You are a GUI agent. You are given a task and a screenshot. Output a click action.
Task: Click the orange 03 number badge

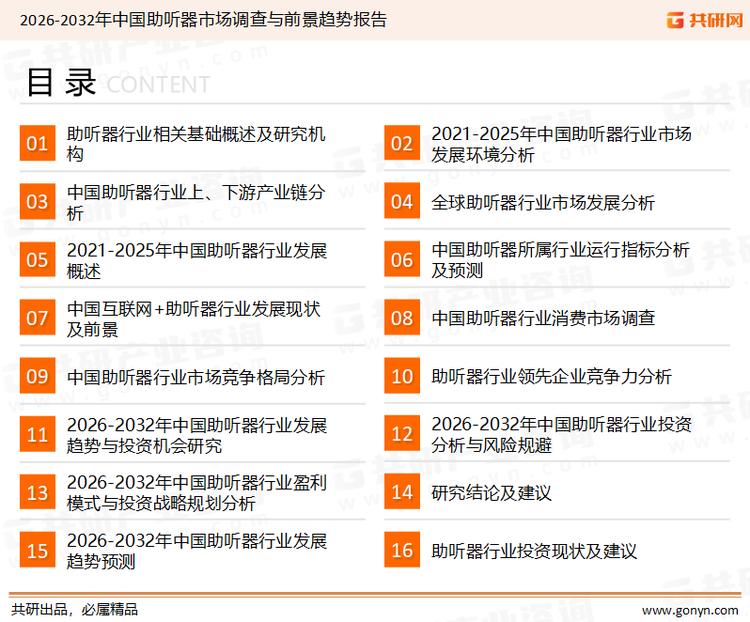[37, 201]
